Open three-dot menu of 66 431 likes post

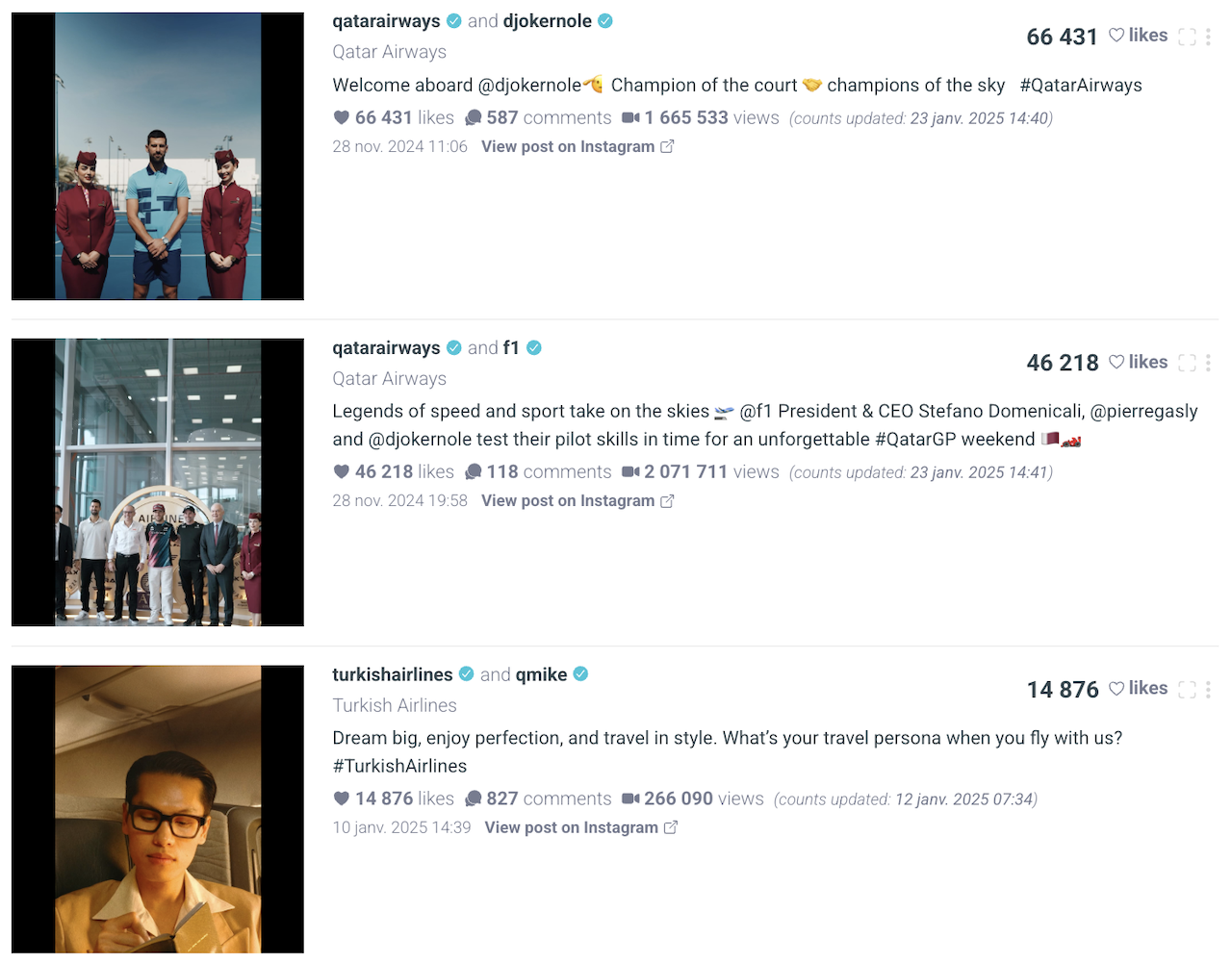coord(1208,37)
